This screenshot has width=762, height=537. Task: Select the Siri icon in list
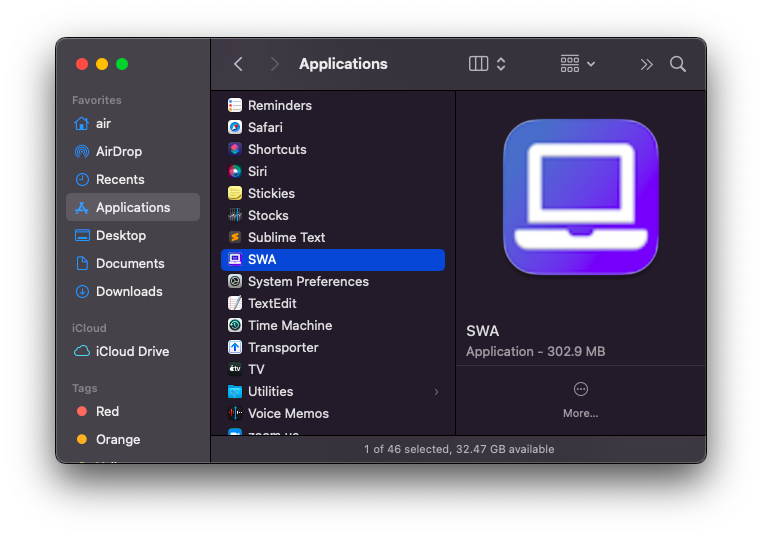pyautogui.click(x=235, y=171)
